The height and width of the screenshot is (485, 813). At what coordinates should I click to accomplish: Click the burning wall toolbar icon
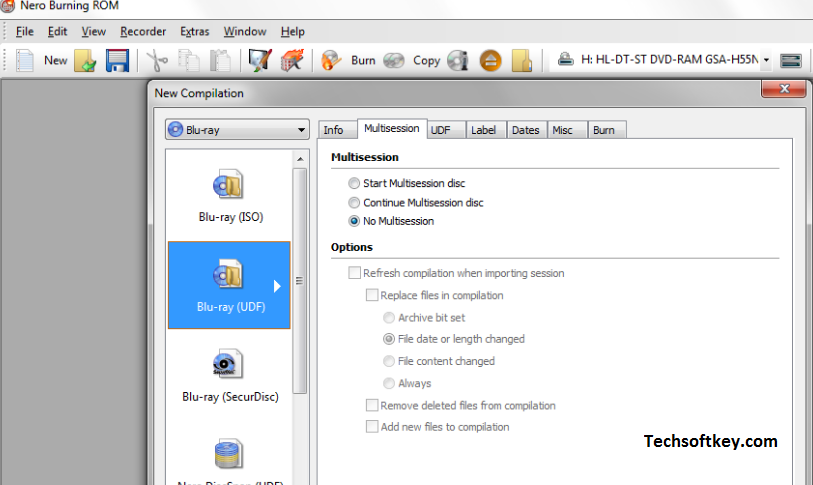(292, 61)
